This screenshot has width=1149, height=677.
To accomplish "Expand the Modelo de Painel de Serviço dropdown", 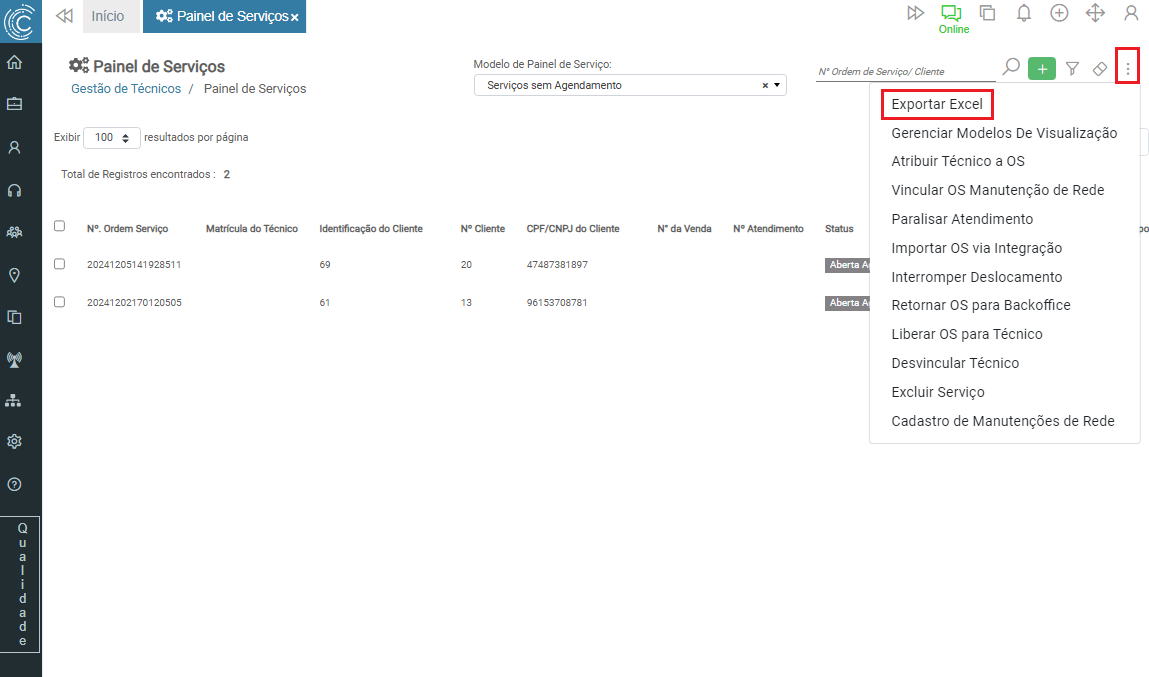I will 778,86.
